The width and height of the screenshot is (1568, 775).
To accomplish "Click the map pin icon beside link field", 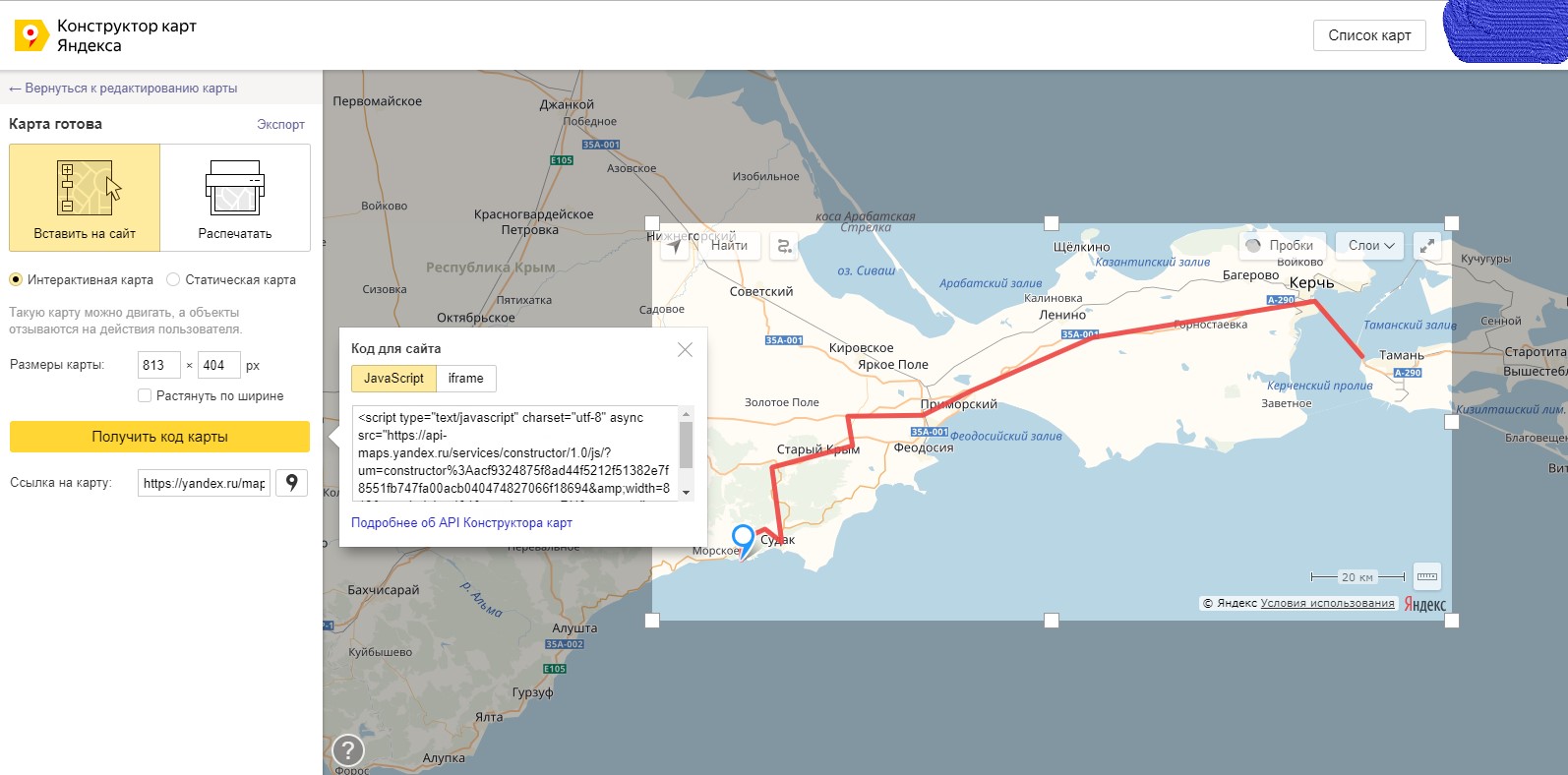I will coord(292,483).
